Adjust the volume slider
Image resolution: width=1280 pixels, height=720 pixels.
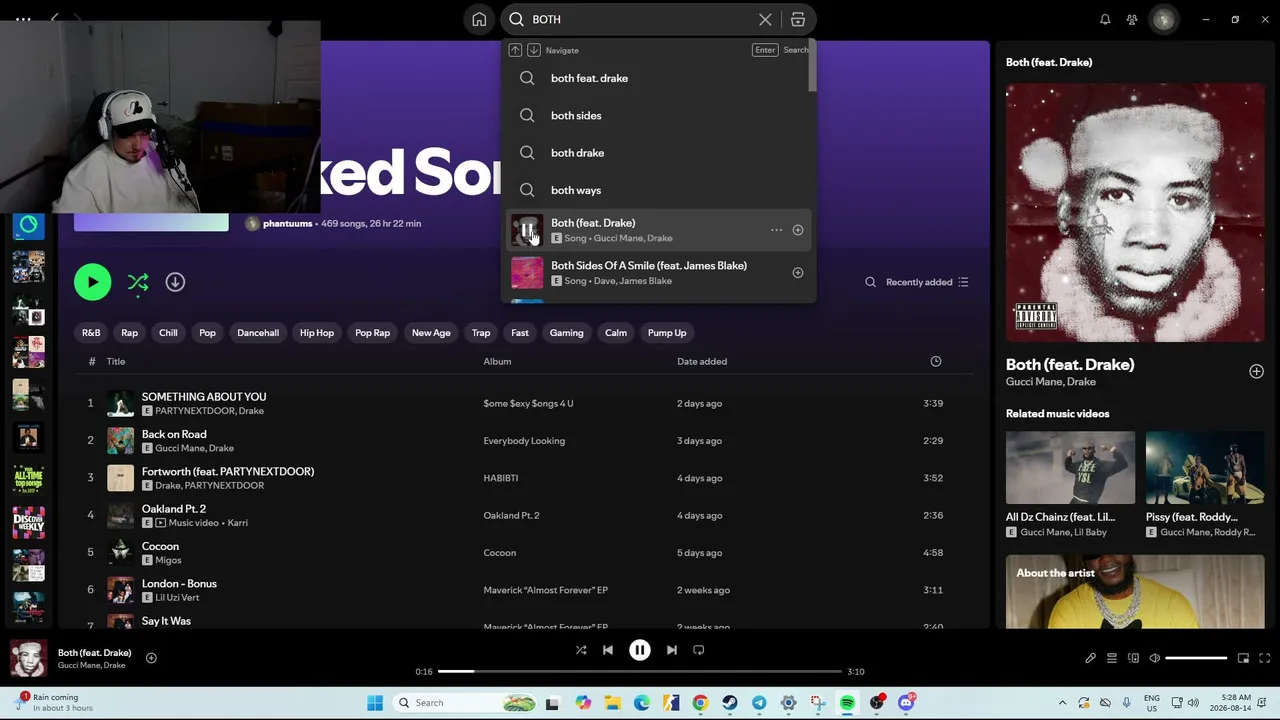[1196, 658]
